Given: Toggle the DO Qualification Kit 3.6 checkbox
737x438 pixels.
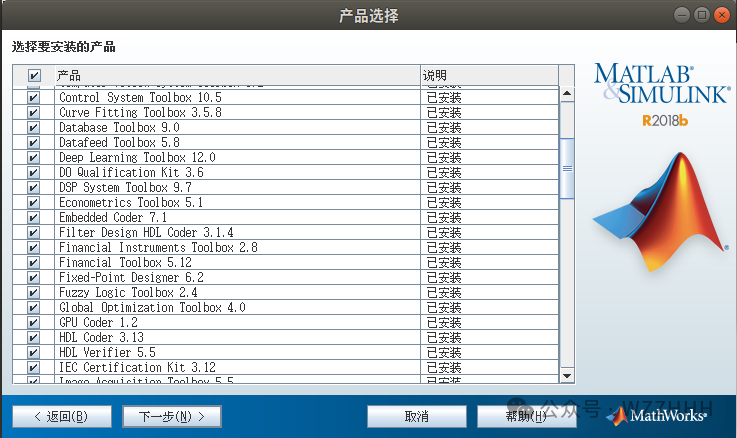Looking at the screenshot, I should coord(33,172).
